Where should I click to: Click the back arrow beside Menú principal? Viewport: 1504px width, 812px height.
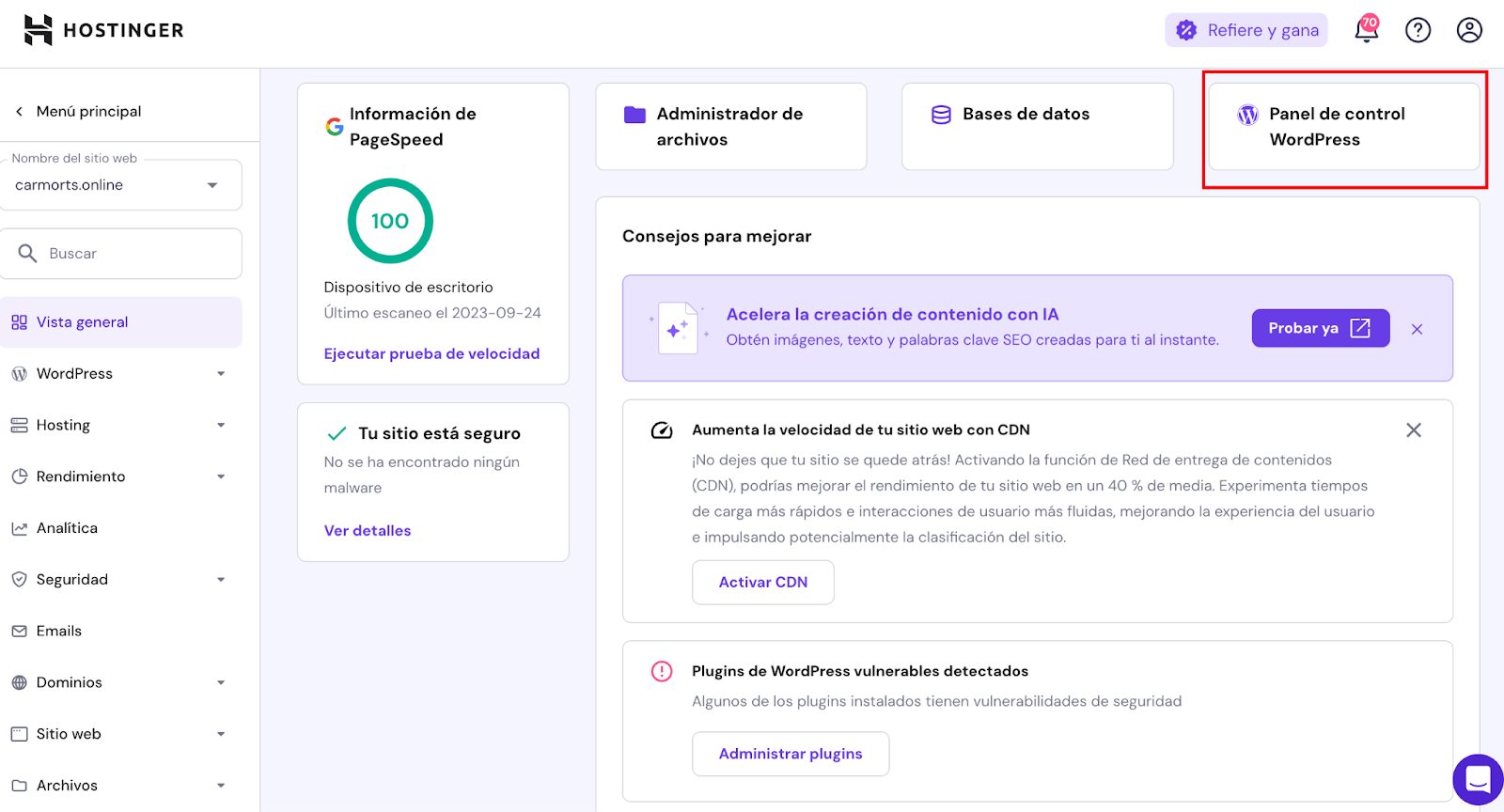coord(19,111)
